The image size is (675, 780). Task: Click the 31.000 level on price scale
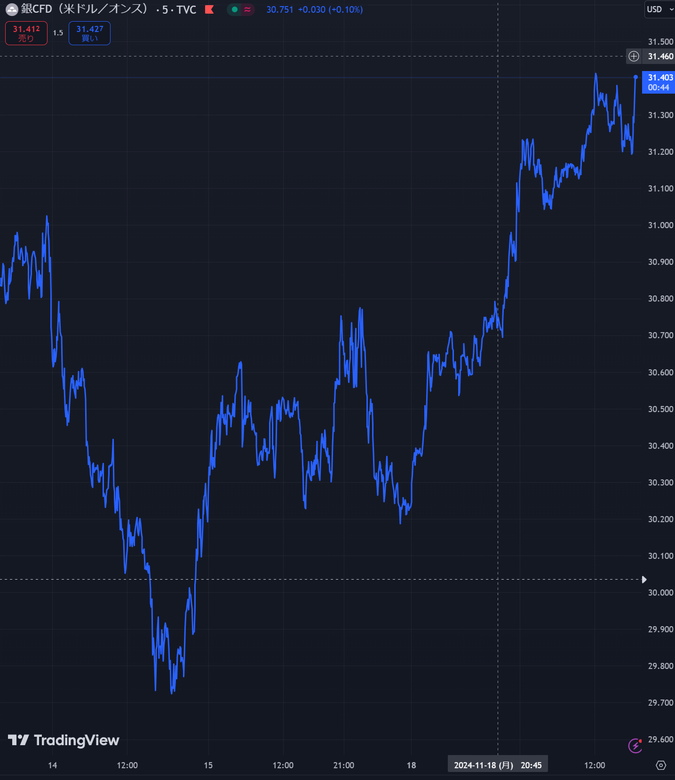click(x=659, y=225)
